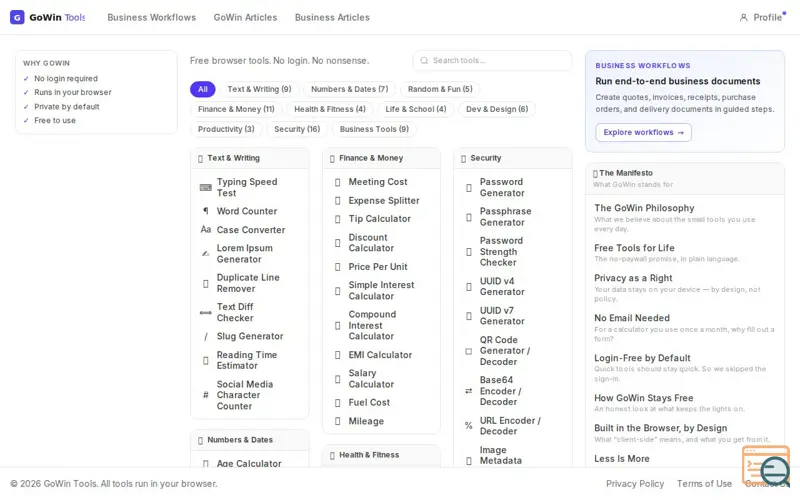
Task: Open the Discount Calculator tool
Action: (x=371, y=243)
